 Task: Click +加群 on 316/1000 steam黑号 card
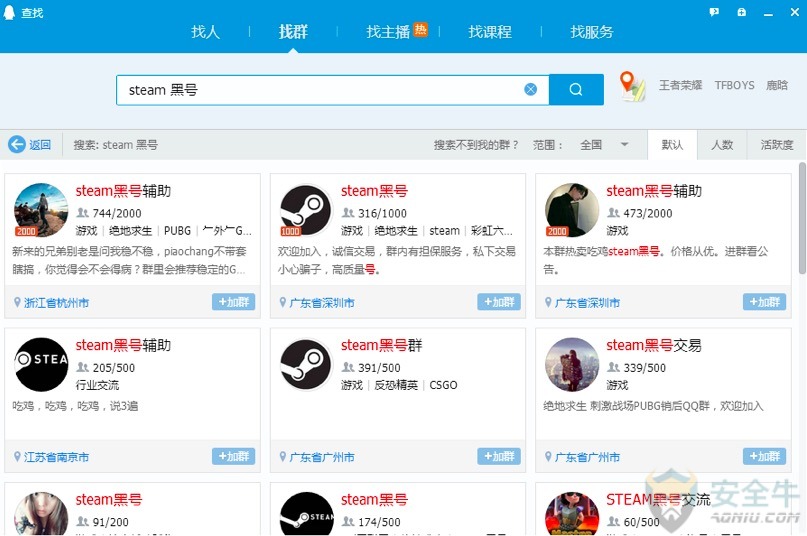coord(499,302)
